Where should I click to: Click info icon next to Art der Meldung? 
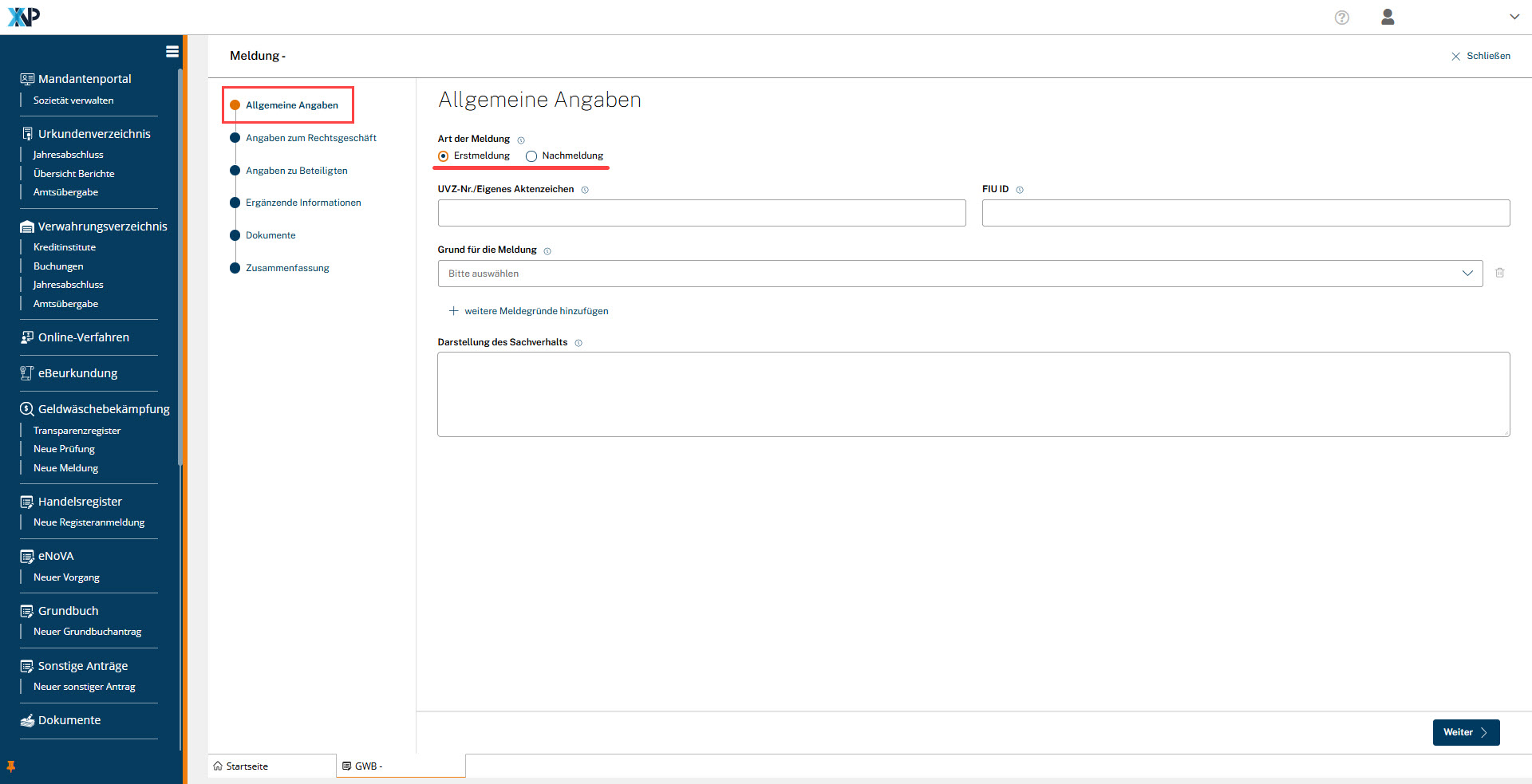pos(521,140)
